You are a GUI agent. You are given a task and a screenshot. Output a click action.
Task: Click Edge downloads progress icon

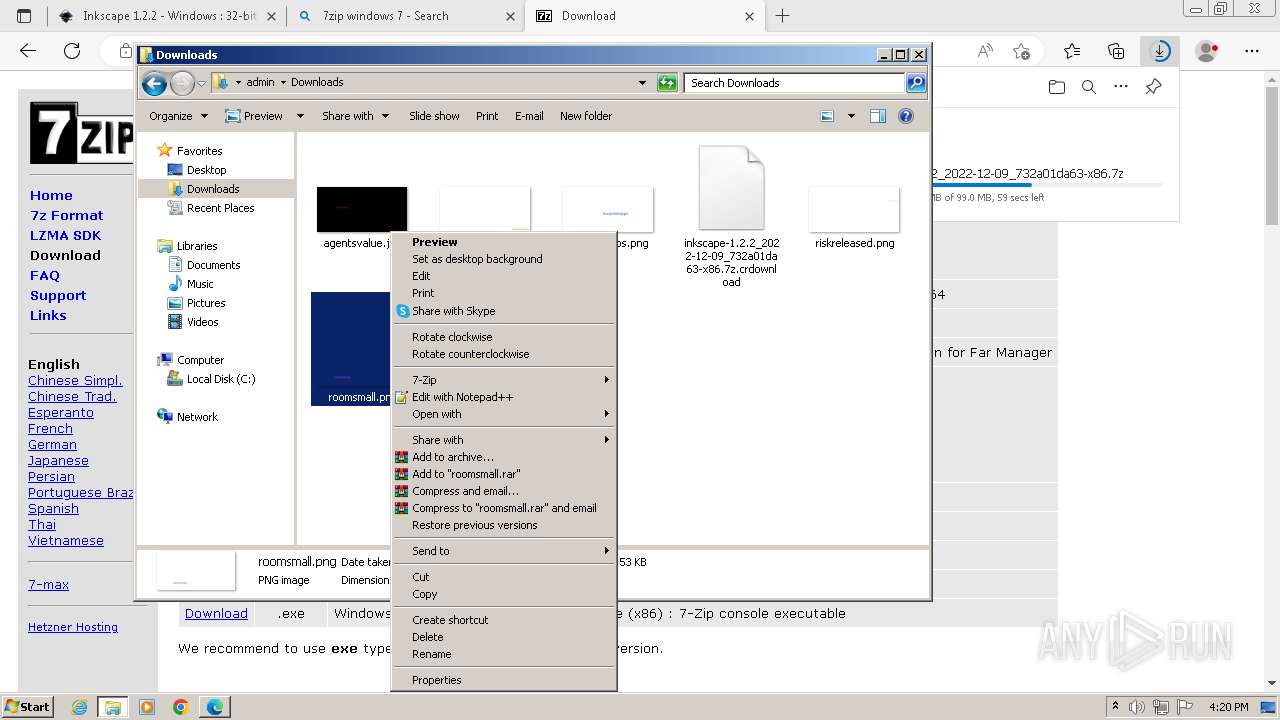click(1160, 51)
